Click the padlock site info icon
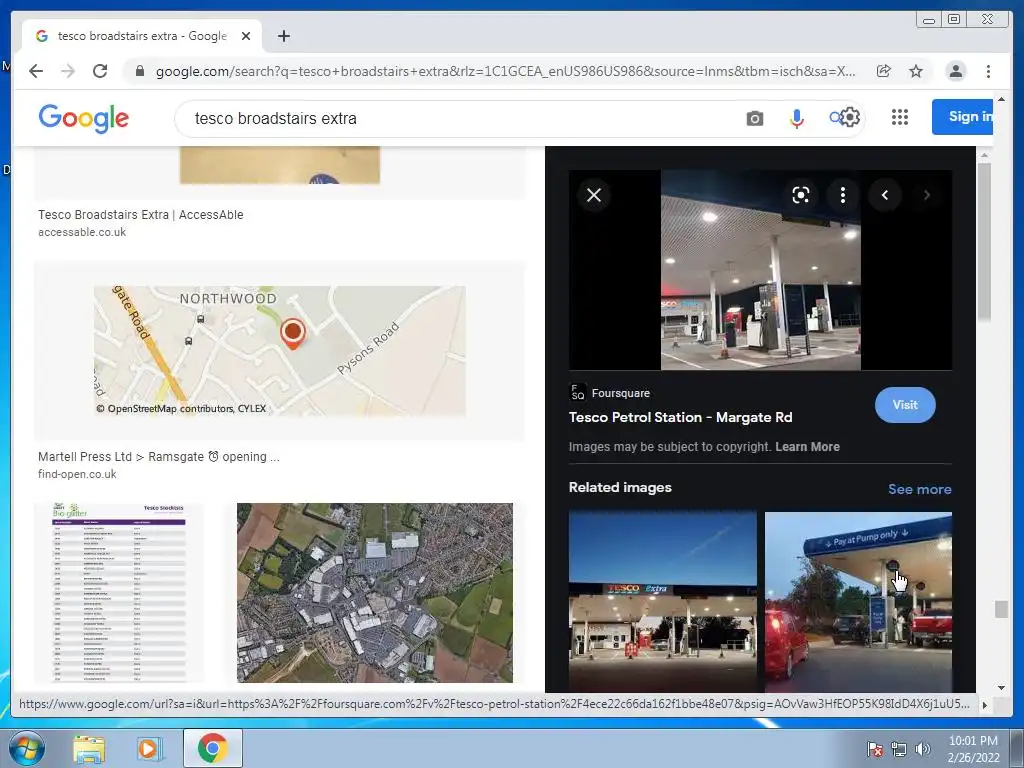1024x768 pixels. point(139,71)
